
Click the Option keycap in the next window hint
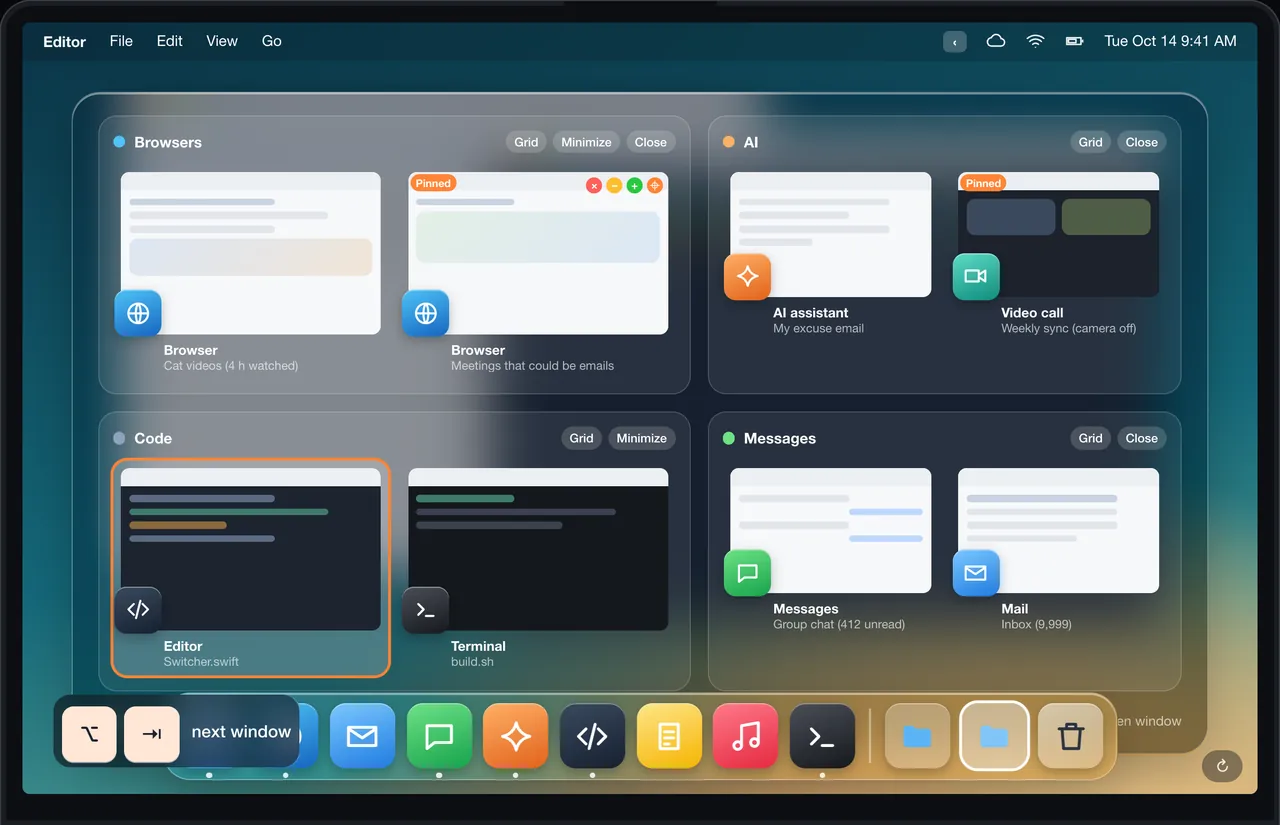[x=90, y=734]
